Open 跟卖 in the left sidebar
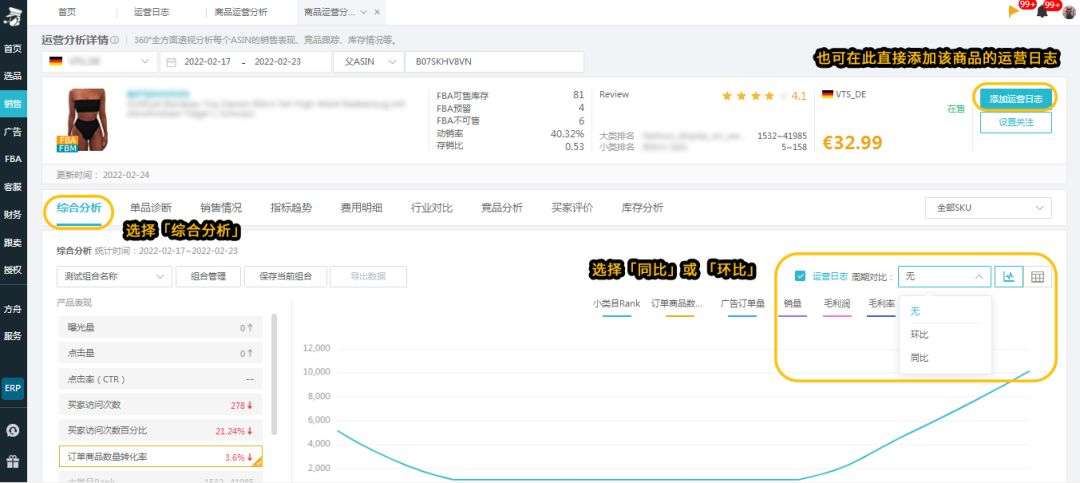This screenshot has width=1080, height=483. coord(13,242)
